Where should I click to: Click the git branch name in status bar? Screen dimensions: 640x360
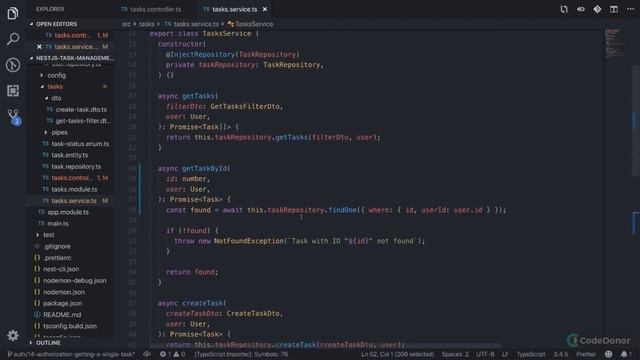(71, 354)
